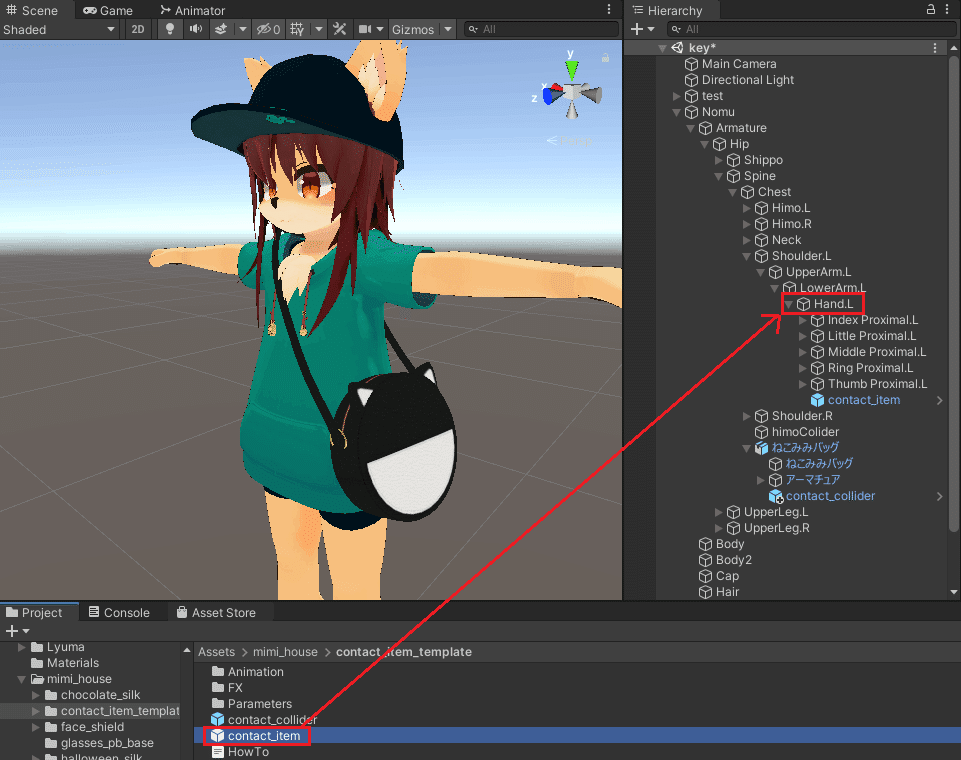The width and height of the screenshot is (961, 760).
Task: Collapse the Hand.L tree node
Action: [x=789, y=304]
